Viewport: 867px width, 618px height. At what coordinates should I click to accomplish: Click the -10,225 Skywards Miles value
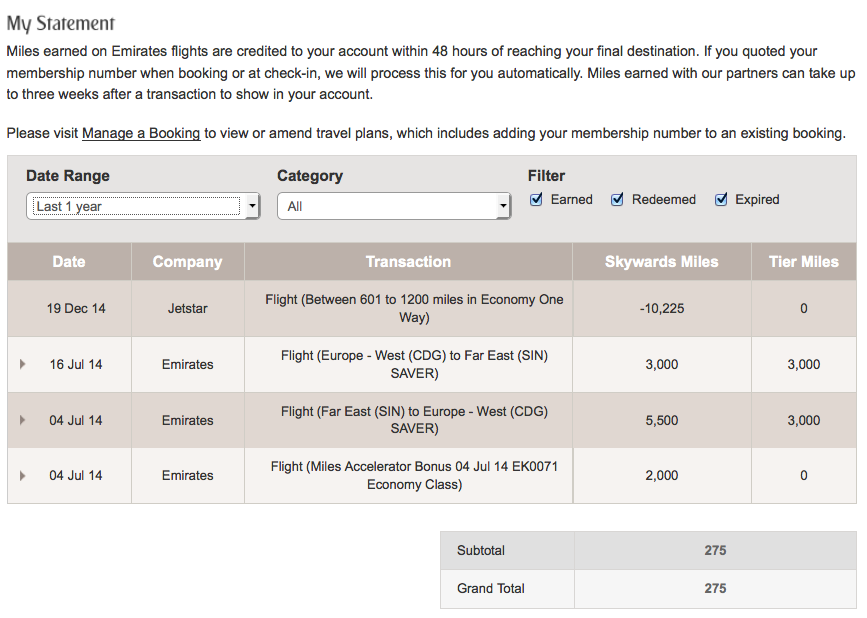(662, 308)
